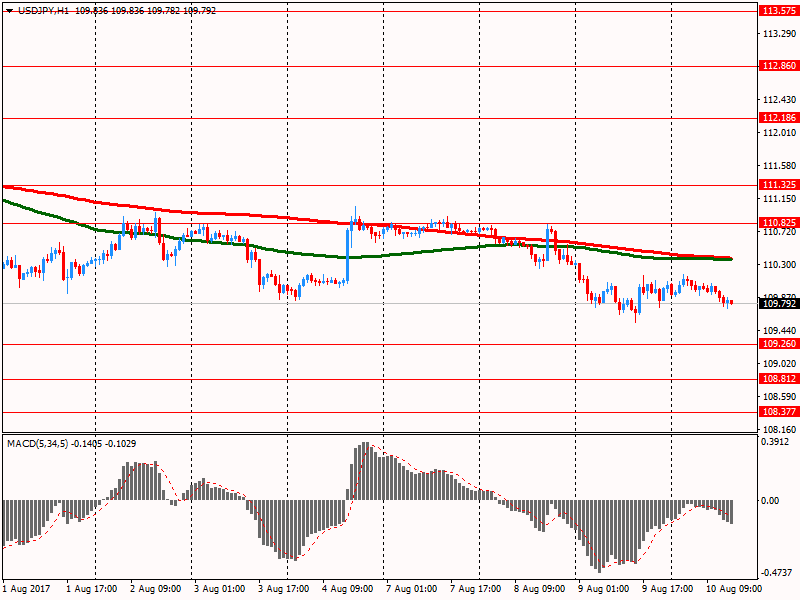Image resolution: width=800 pixels, height=600 pixels.
Task: Click the 108.160 price scale value
Action: (x=779, y=430)
